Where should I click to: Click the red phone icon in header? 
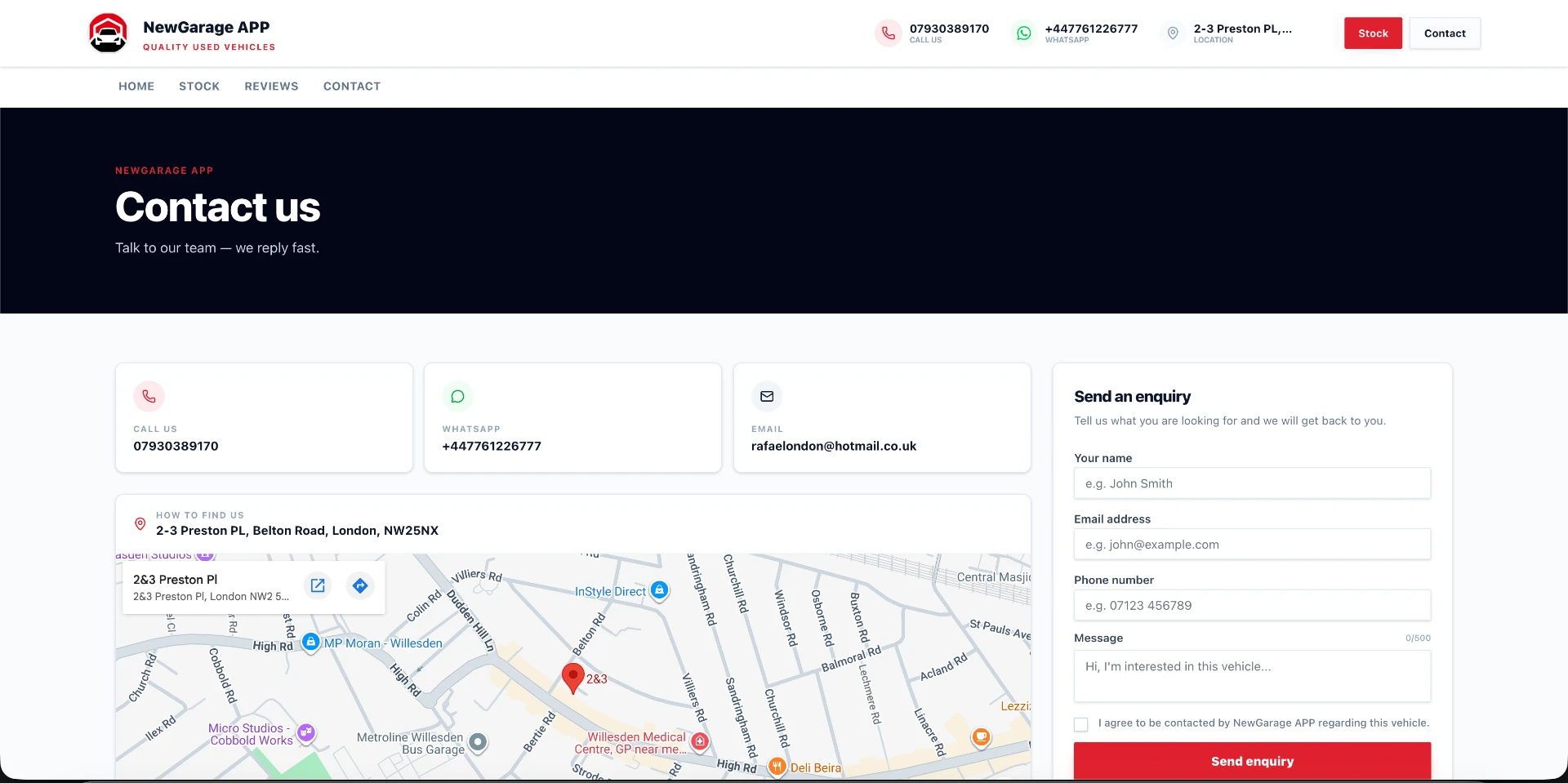coord(888,33)
